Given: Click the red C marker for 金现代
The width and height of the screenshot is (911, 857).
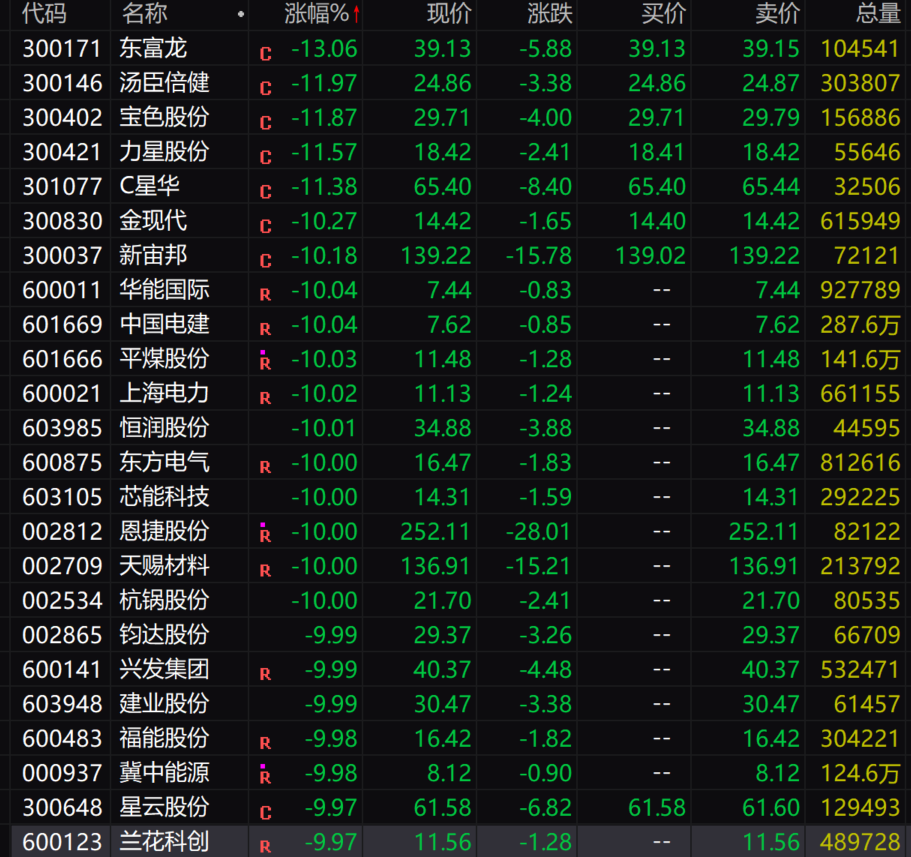Looking at the screenshot, I should pyautogui.click(x=266, y=226).
